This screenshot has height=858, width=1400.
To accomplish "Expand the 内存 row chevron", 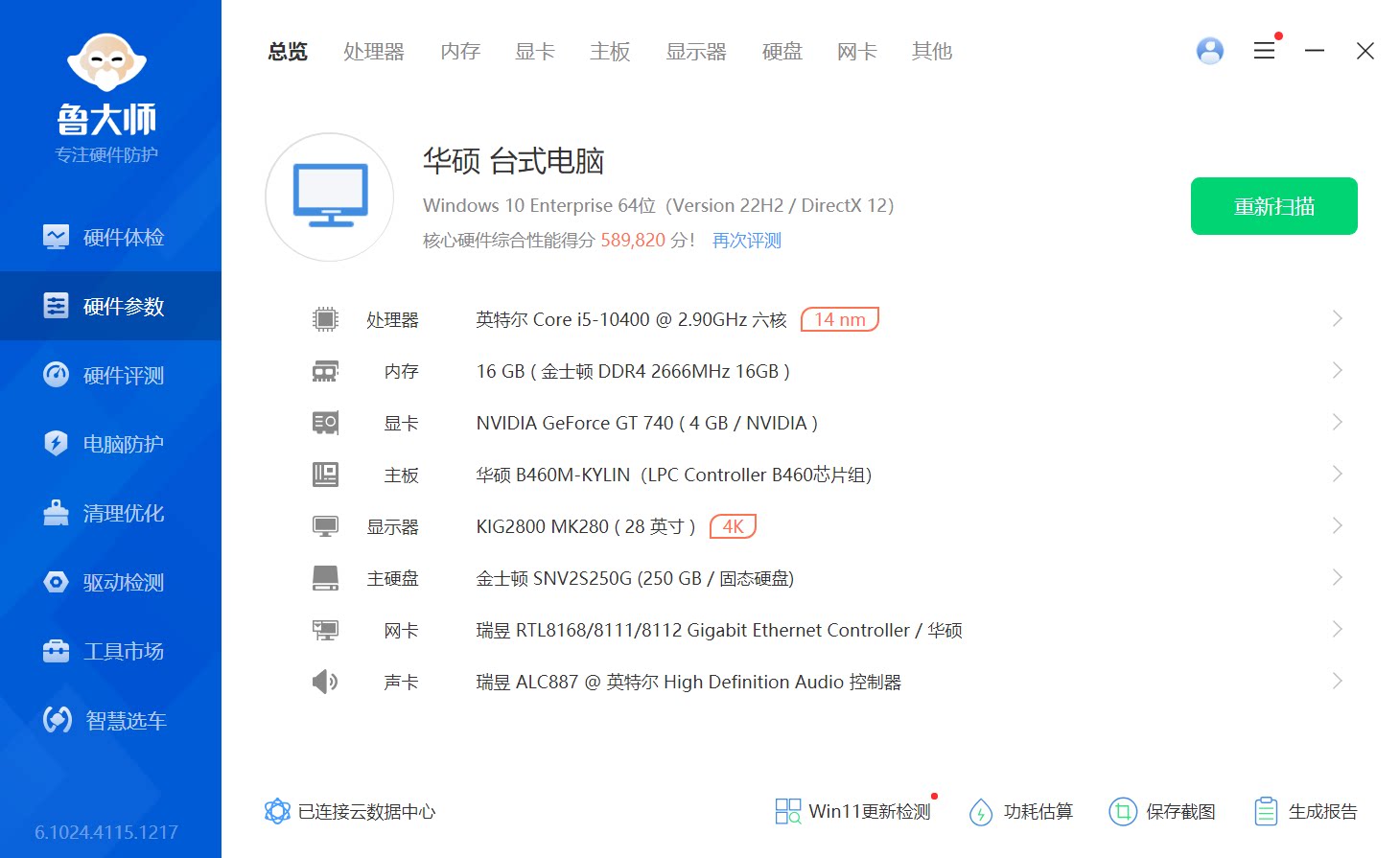I will [x=1338, y=371].
